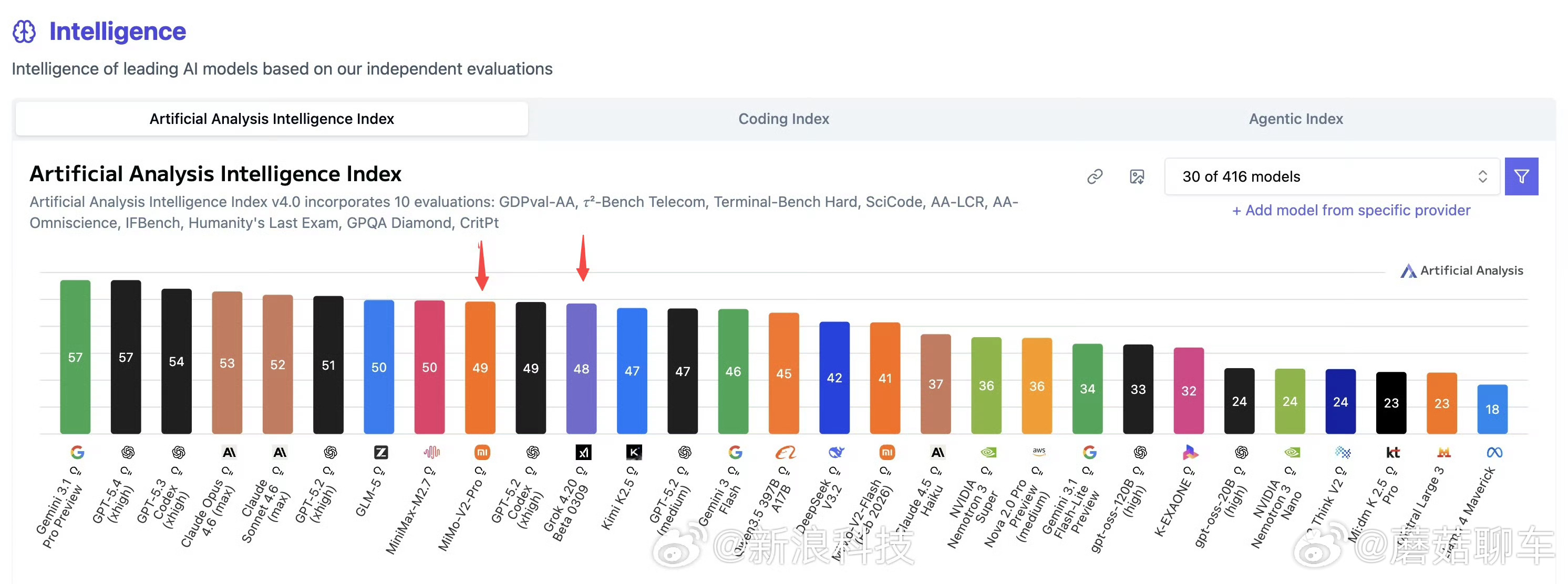This screenshot has height=584, width=1568.
Task: Click the purple filter funnel button
Action: coord(1521,176)
